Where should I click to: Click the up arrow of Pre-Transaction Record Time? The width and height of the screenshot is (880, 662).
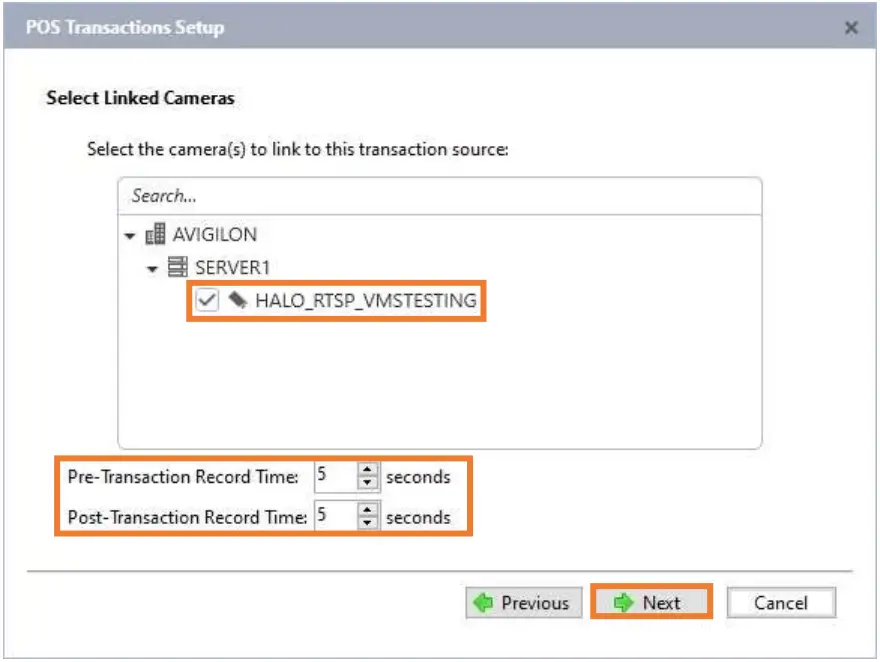[x=368, y=470]
